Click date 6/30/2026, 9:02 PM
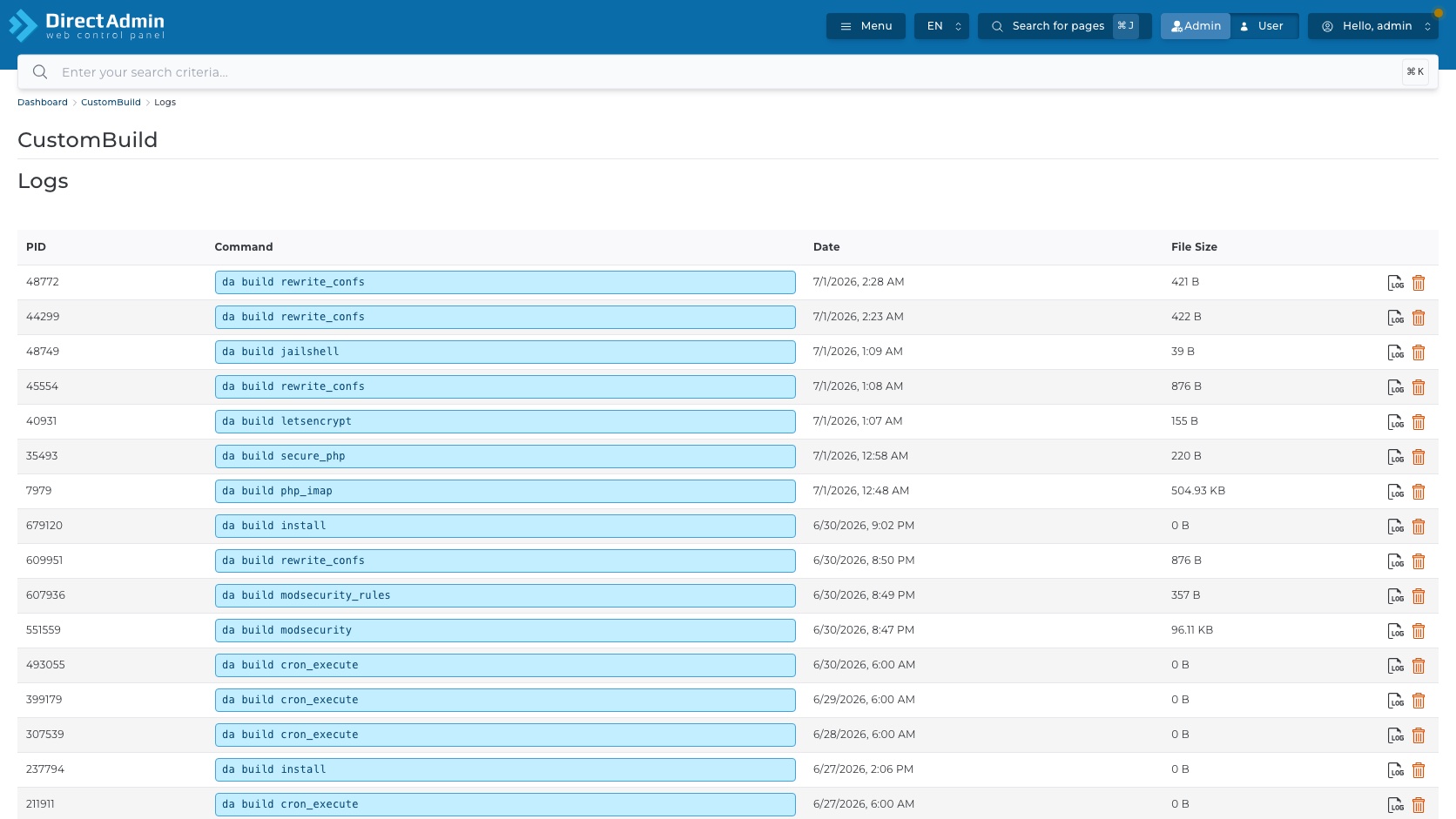This screenshot has height=819, width=1456. (864, 526)
